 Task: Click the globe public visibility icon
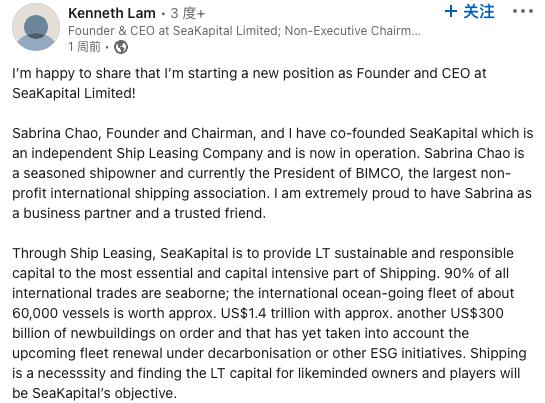tap(121, 47)
